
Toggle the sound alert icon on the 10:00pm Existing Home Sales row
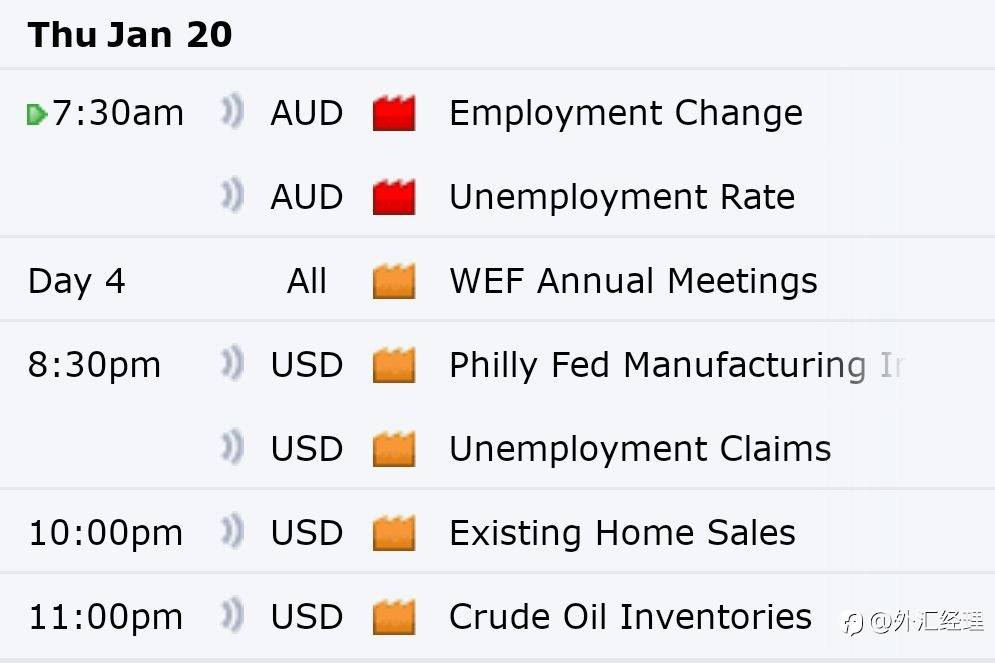point(232,530)
